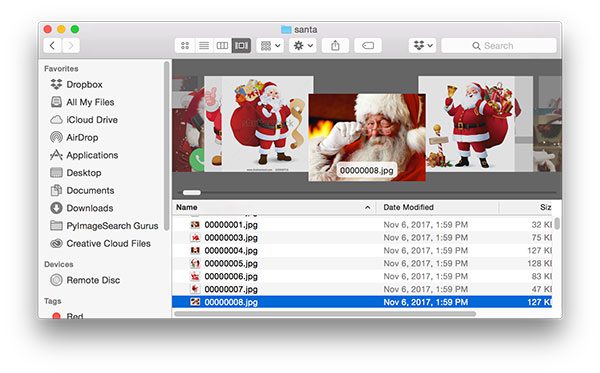Zoom the window with green button
600x373 pixels.
tap(75, 29)
